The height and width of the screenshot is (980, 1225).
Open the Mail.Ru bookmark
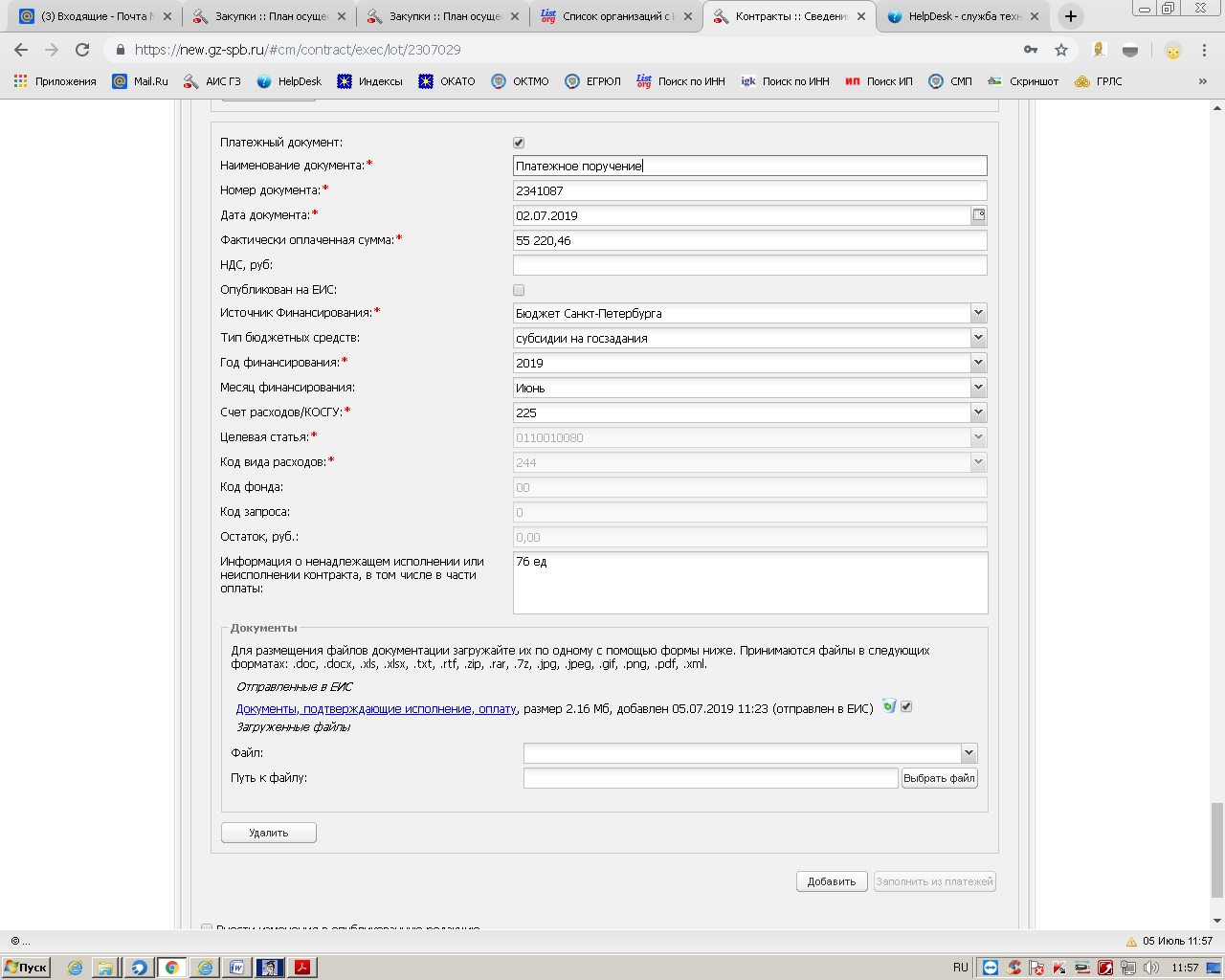click(140, 81)
